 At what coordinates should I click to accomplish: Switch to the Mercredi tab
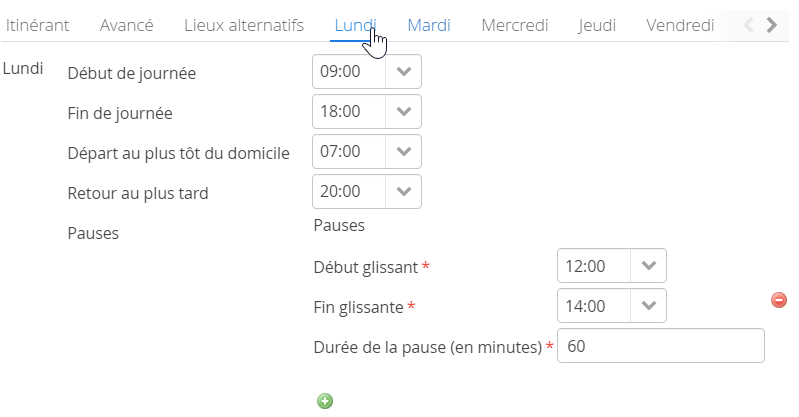pos(515,25)
